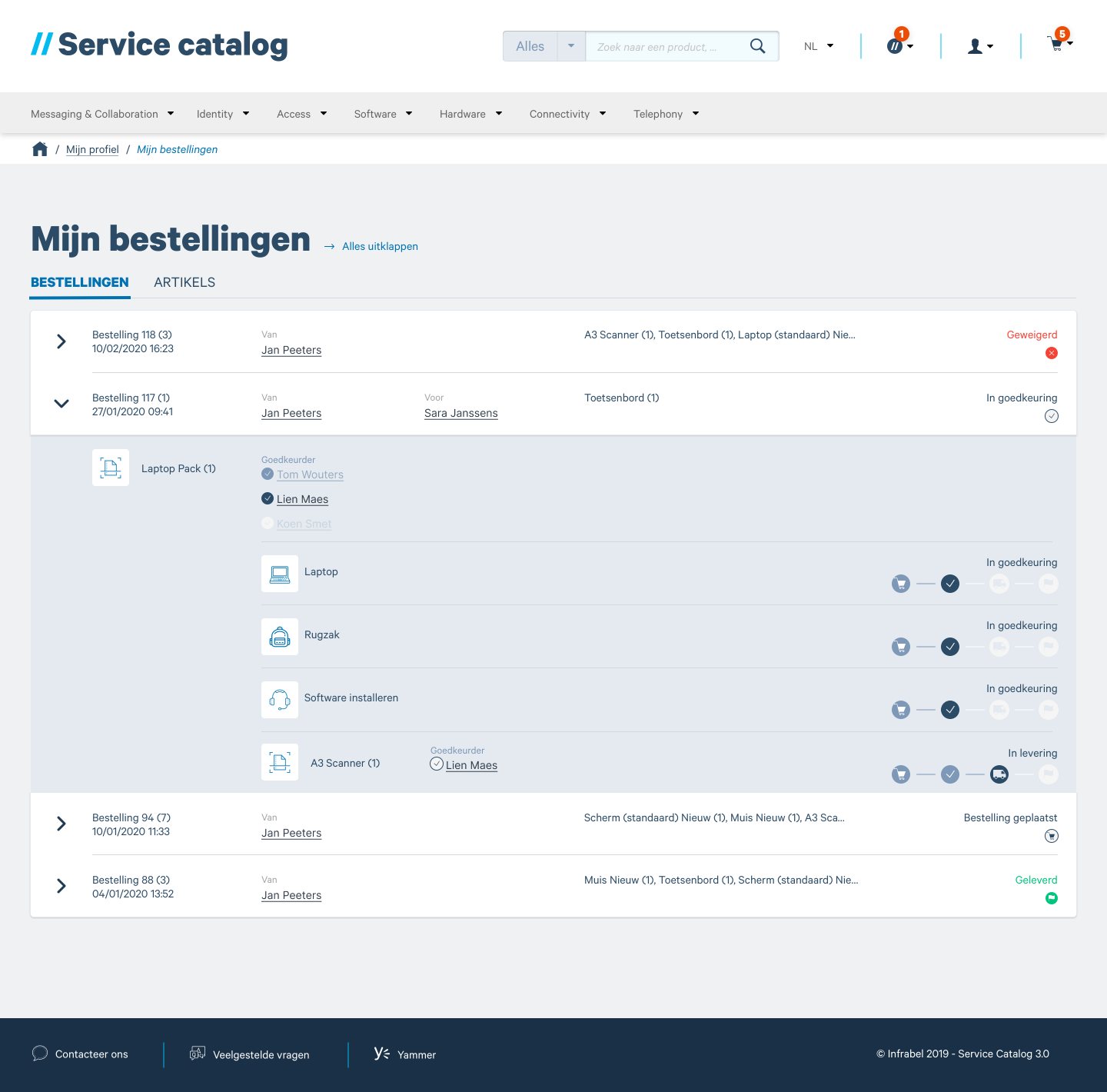Click the Service catalog logo
This screenshot has width=1107, height=1092.
click(x=159, y=45)
